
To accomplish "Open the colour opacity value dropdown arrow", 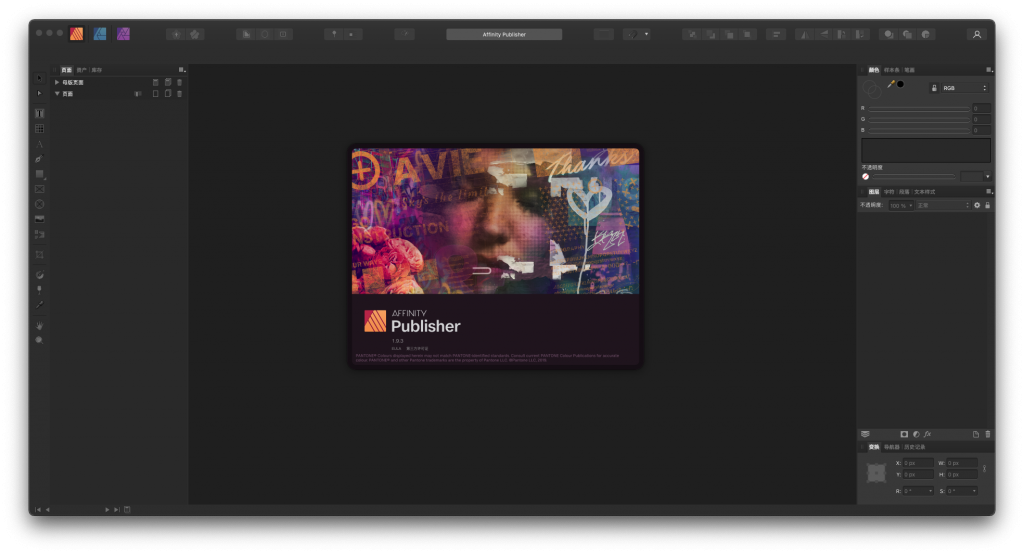I will point(987,176).
